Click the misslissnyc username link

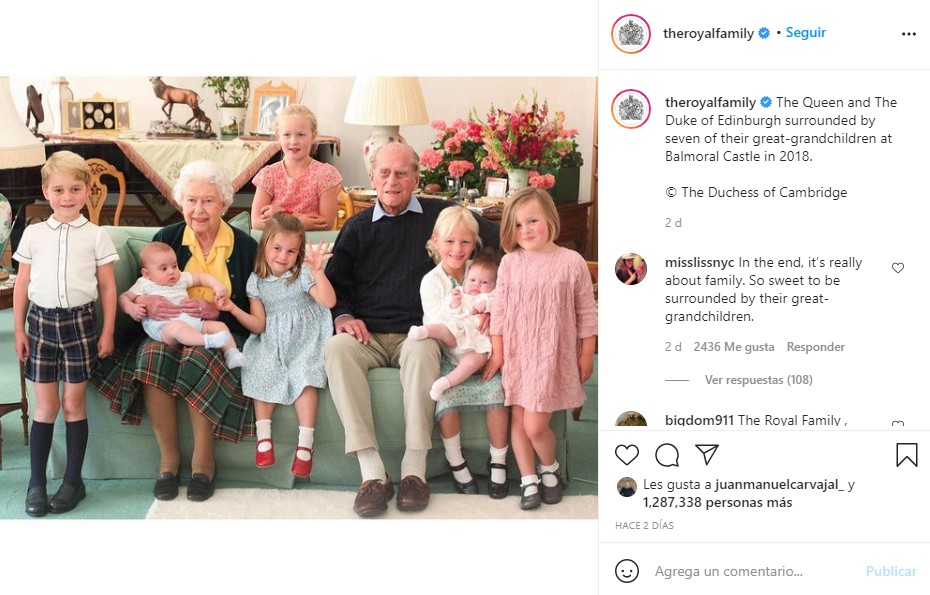click(x=699, y=262)
